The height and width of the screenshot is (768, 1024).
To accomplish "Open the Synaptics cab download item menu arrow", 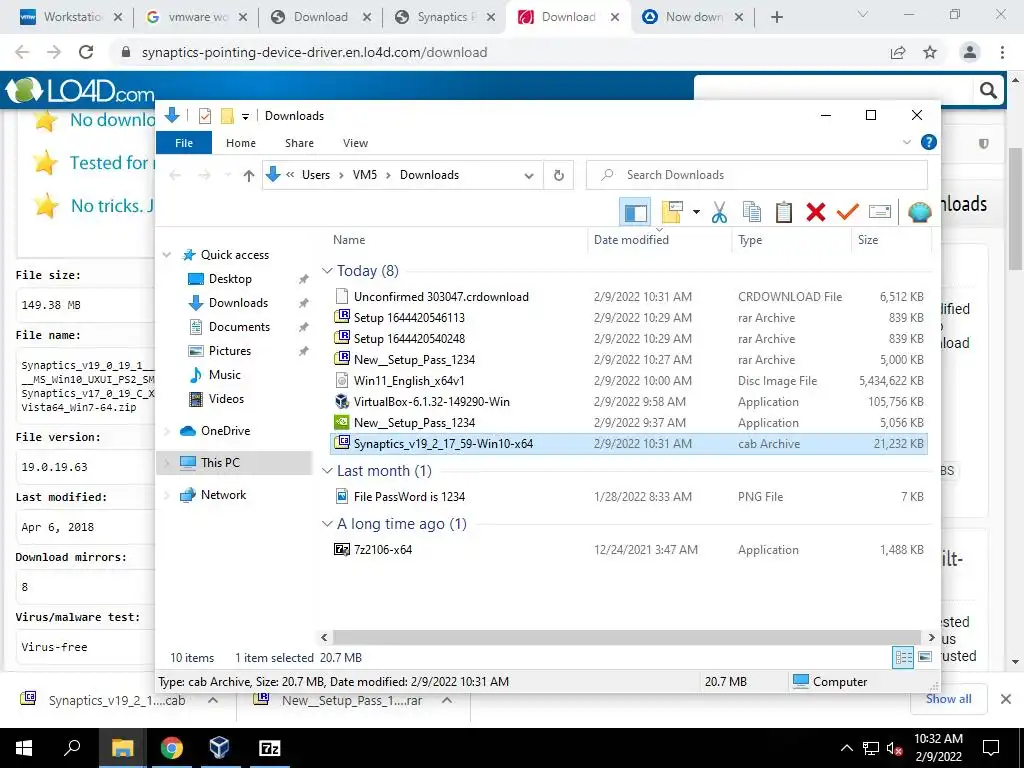I will point(213,700).
